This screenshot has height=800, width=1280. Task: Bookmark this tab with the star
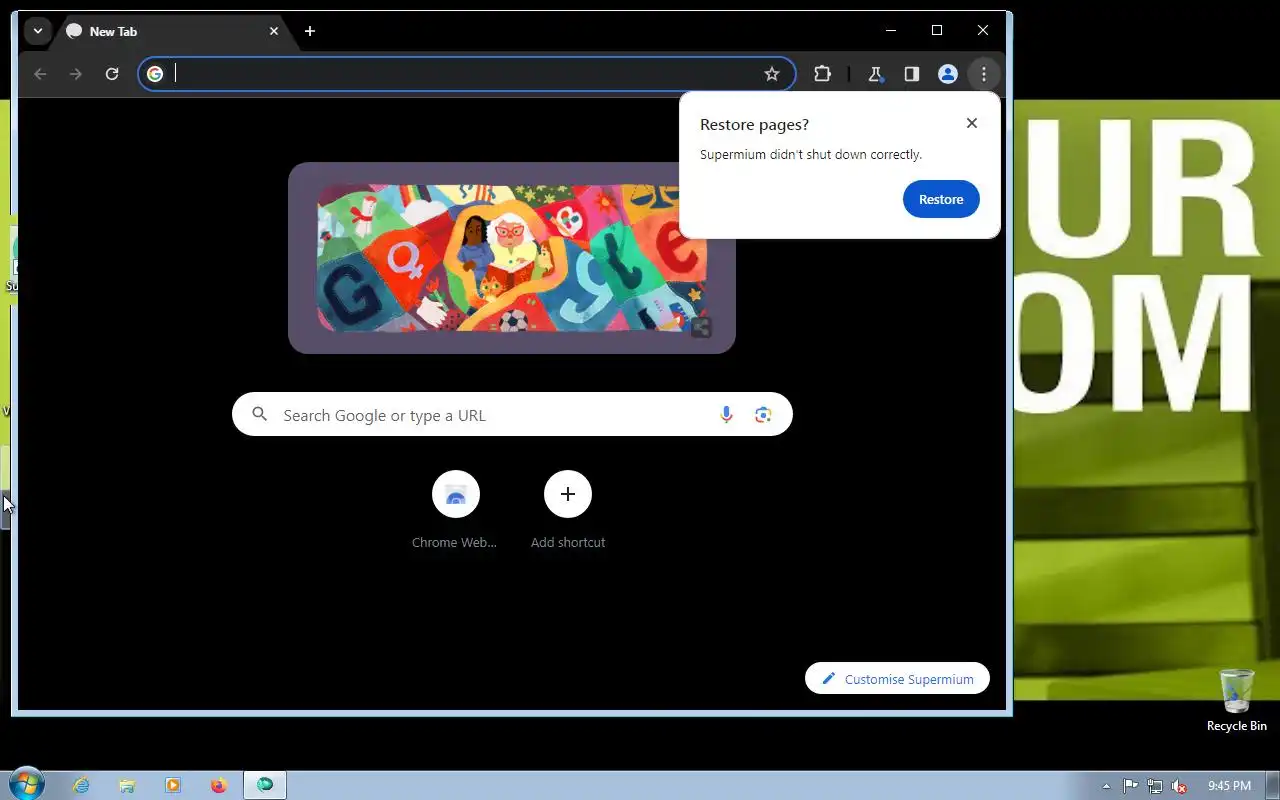tap(772, 74)
